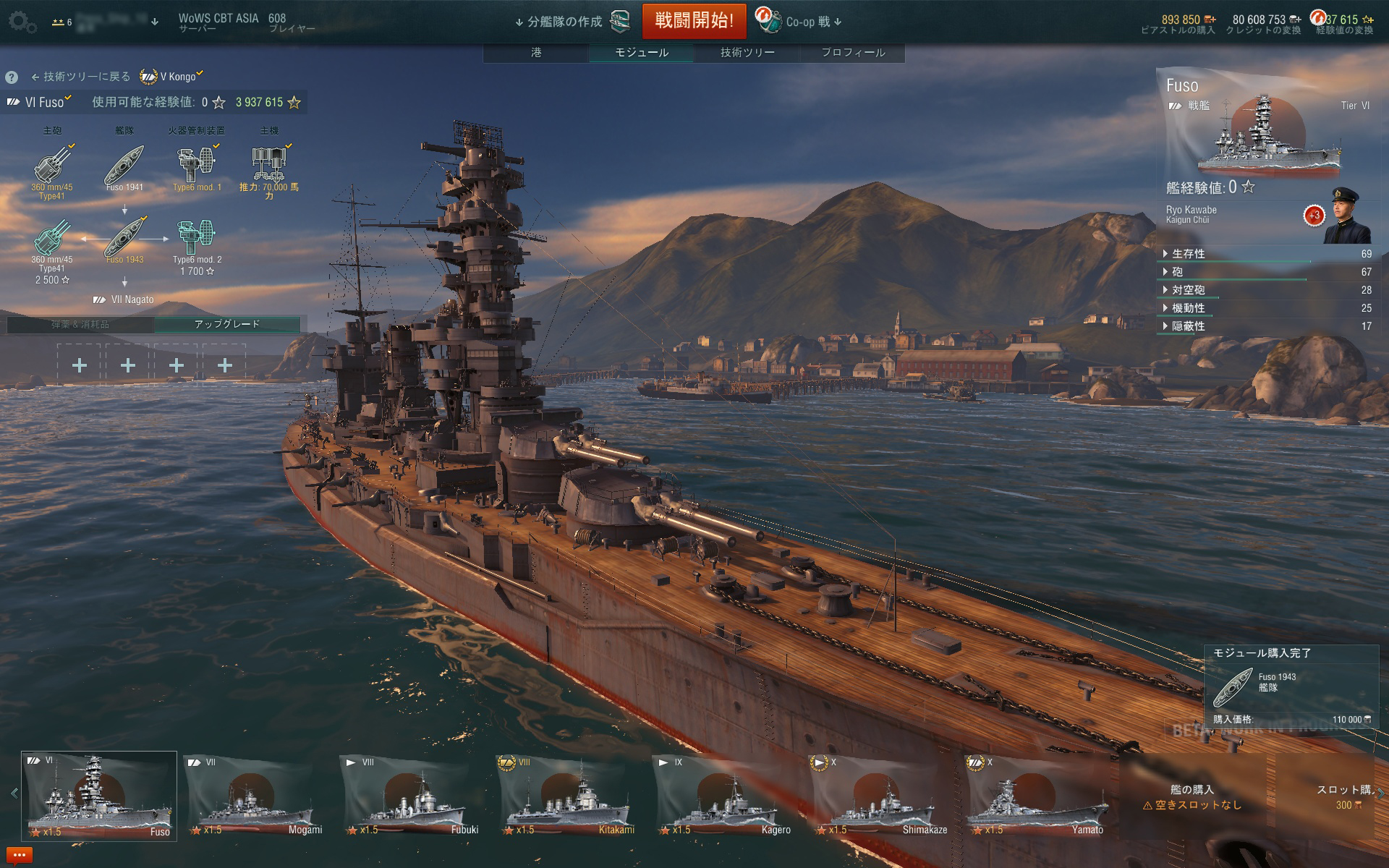Switch to the 技術ツリー tab
This screenshot has width=1389, height=868.
[747, 53]
